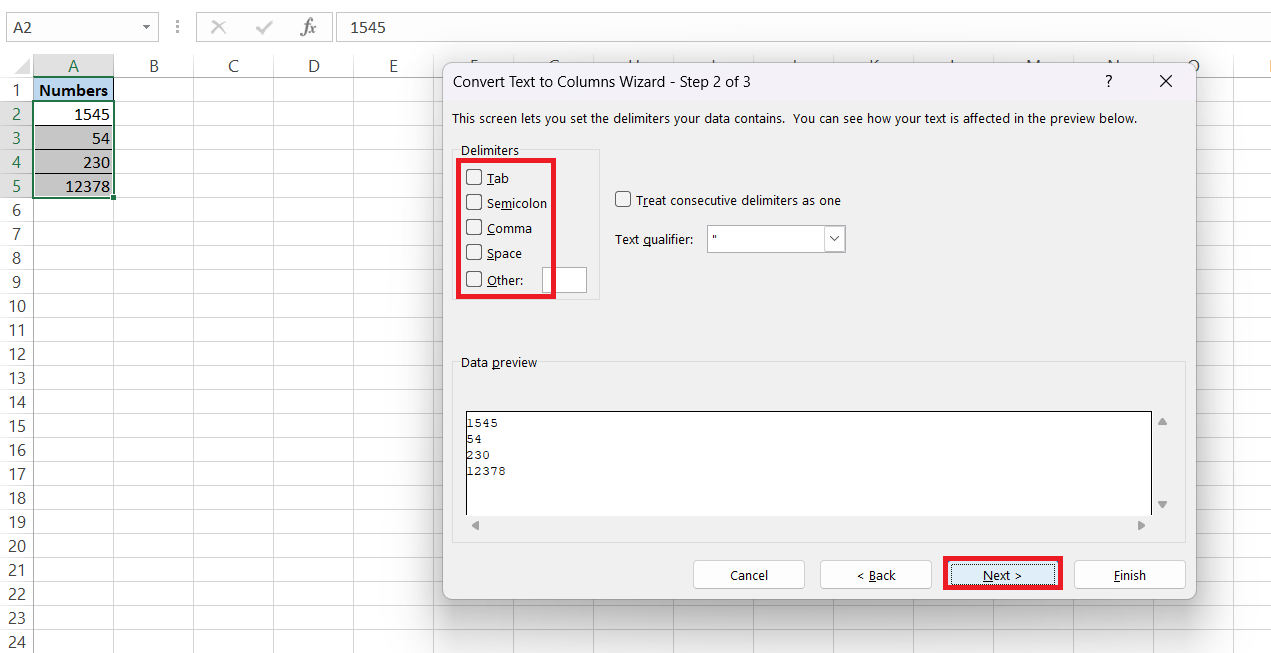Cancel the Text to Columns wizard
The width and height of the screenshot is (1271, 653).
(x=749, y=575)
